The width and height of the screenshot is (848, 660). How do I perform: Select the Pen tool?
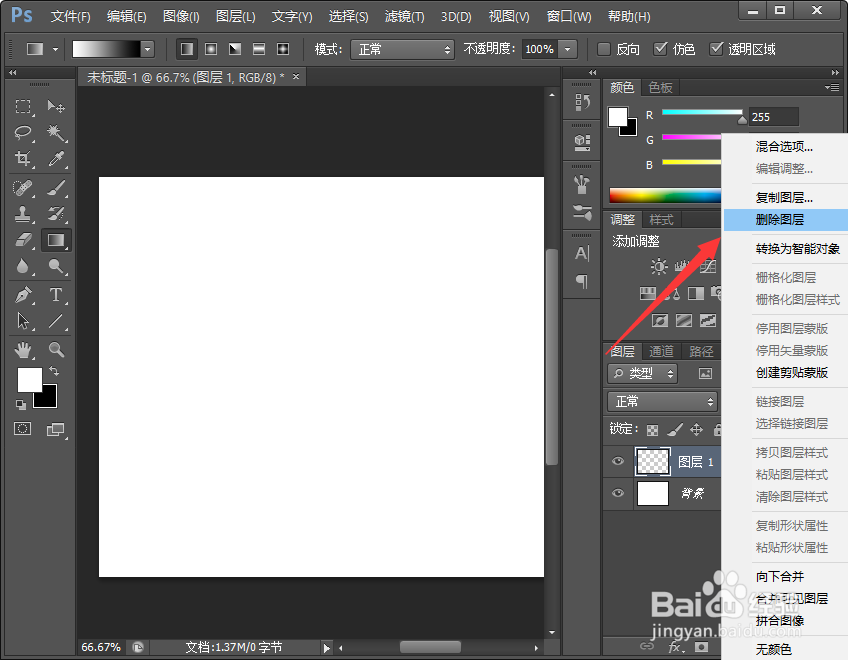click(23, 295)
